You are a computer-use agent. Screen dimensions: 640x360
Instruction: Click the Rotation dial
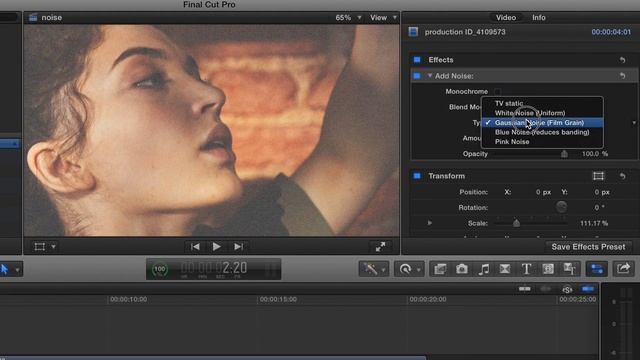pos(561,207)
